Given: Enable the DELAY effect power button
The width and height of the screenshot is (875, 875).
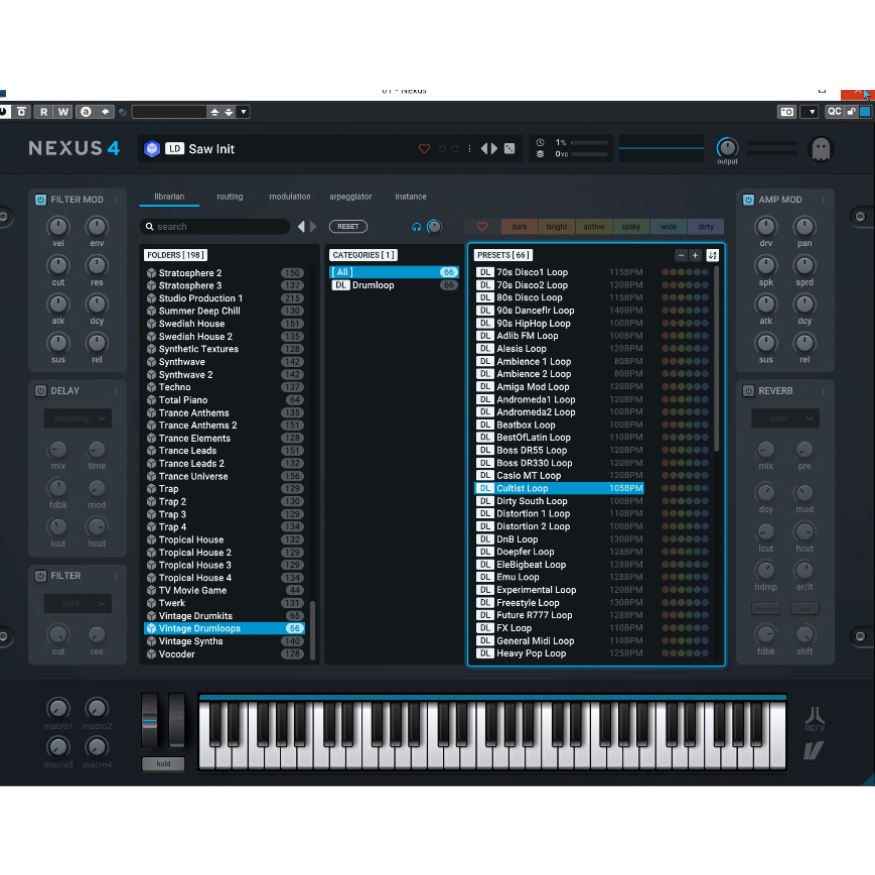Looking at the screenshot, I should (41, 391).
